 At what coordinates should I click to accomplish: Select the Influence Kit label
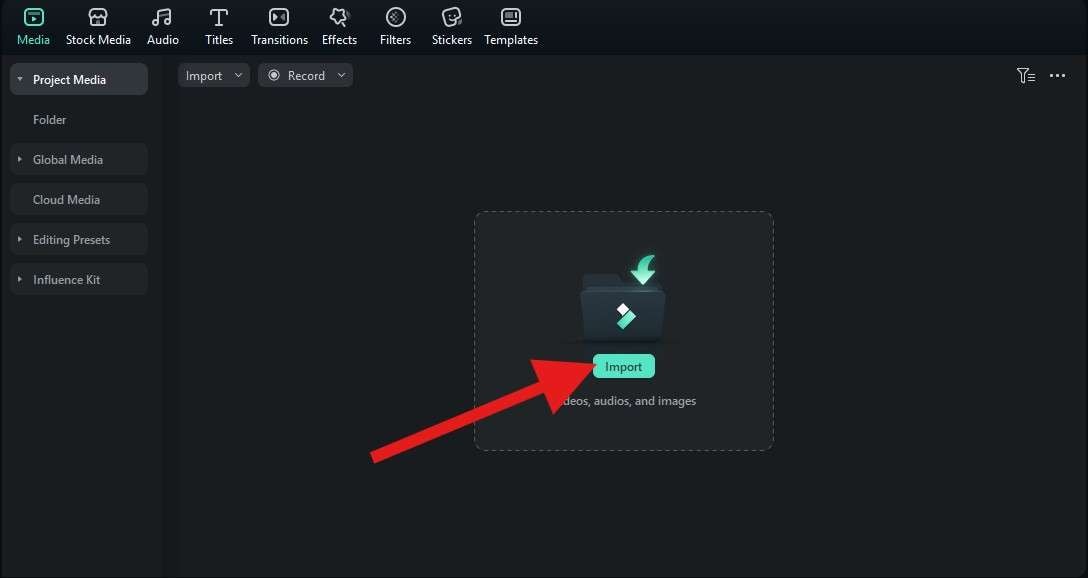(67, 280)
